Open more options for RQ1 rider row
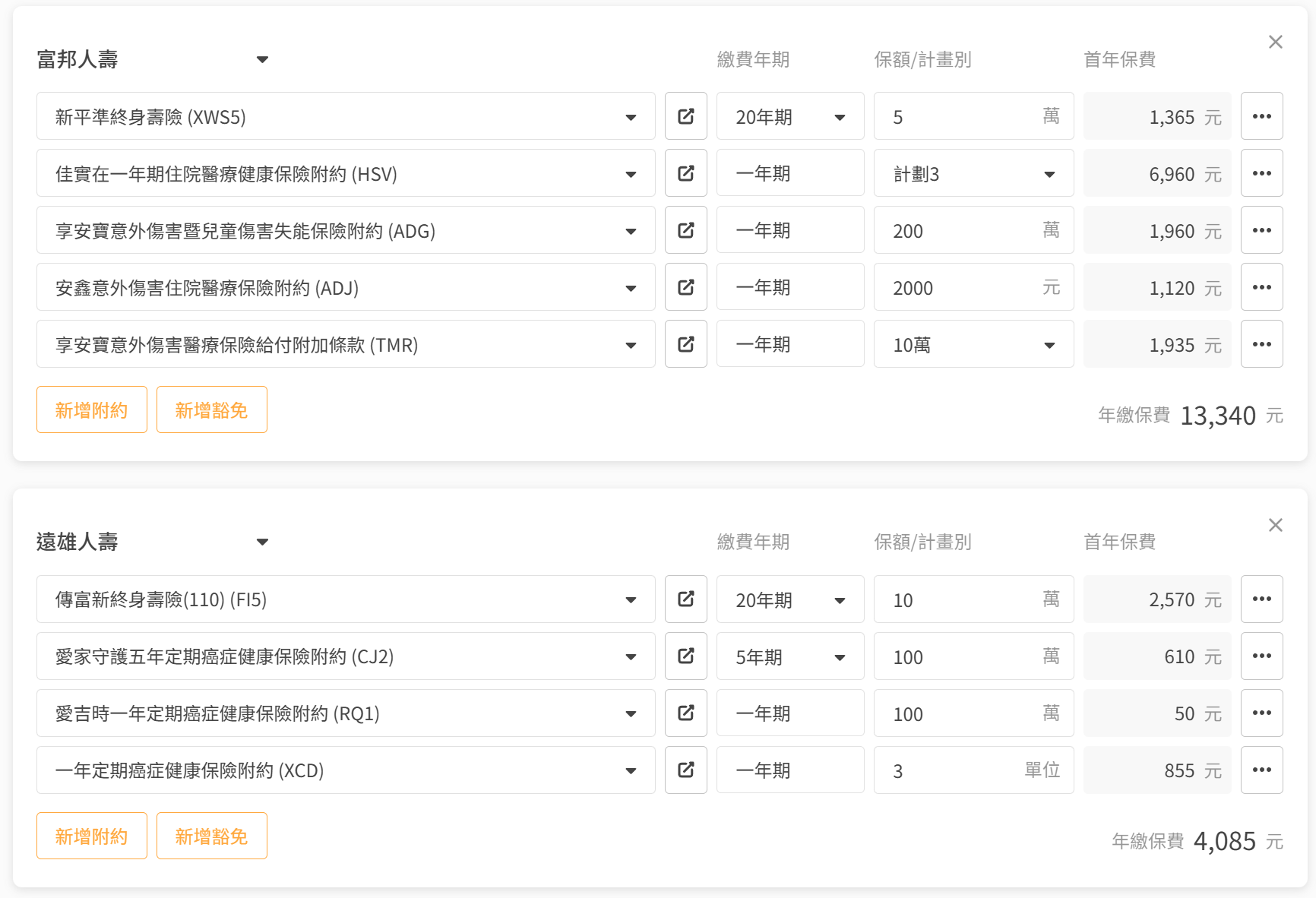This screenshot has height=898, width=1316. coord(1261,713)
